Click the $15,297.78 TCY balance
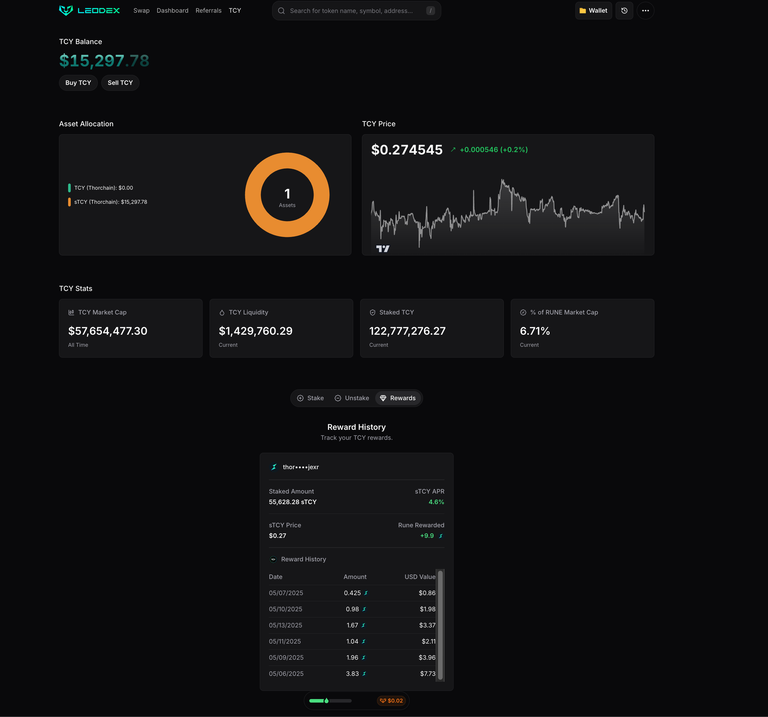The height and width of the screenshot is (717, 768). click(104, 61)
